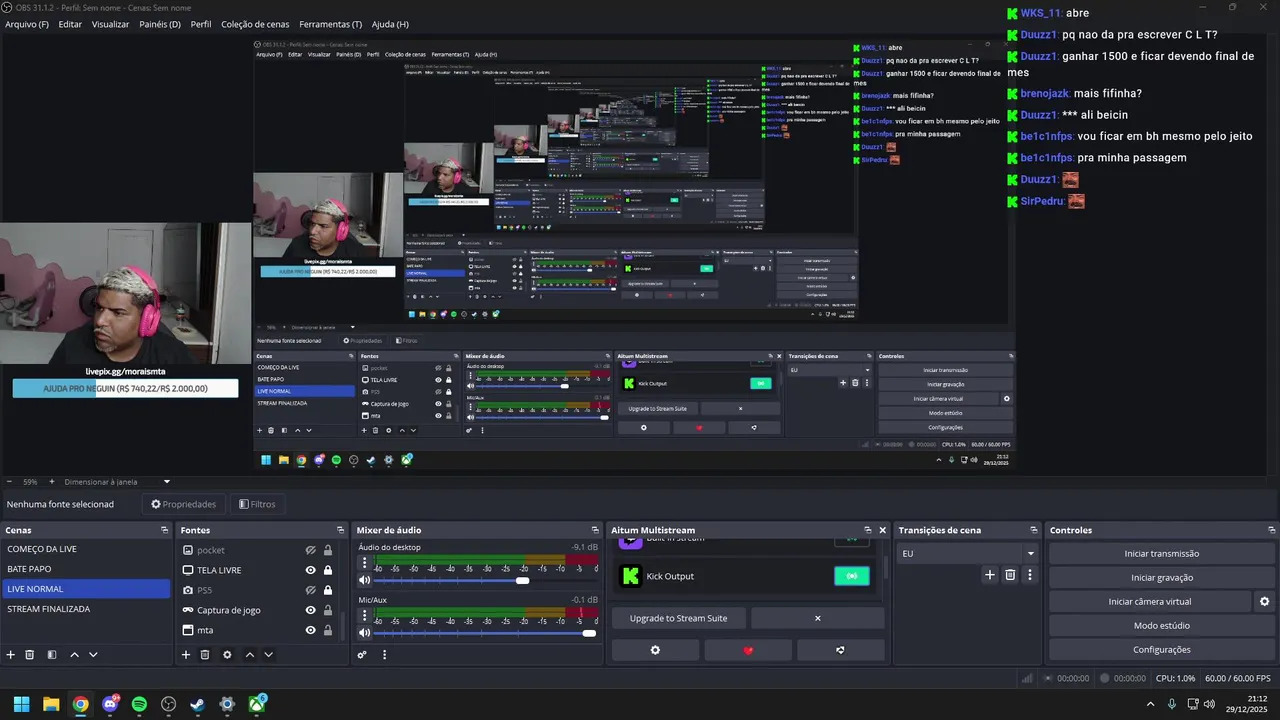Open the Ajuda (H) menu

pyautogui.click(x=390, y=24)
